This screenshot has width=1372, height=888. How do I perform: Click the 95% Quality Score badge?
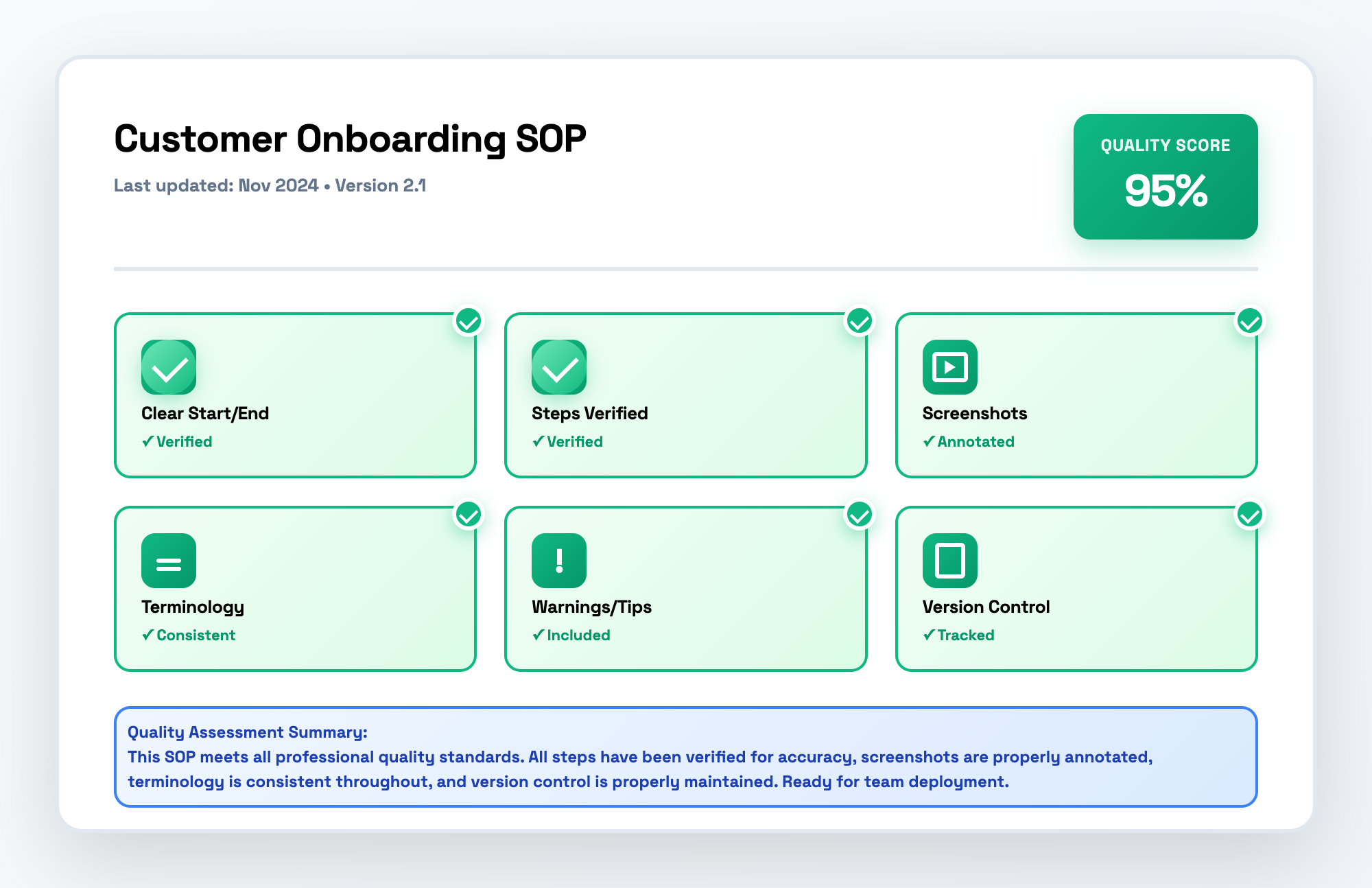[1166, 176]
